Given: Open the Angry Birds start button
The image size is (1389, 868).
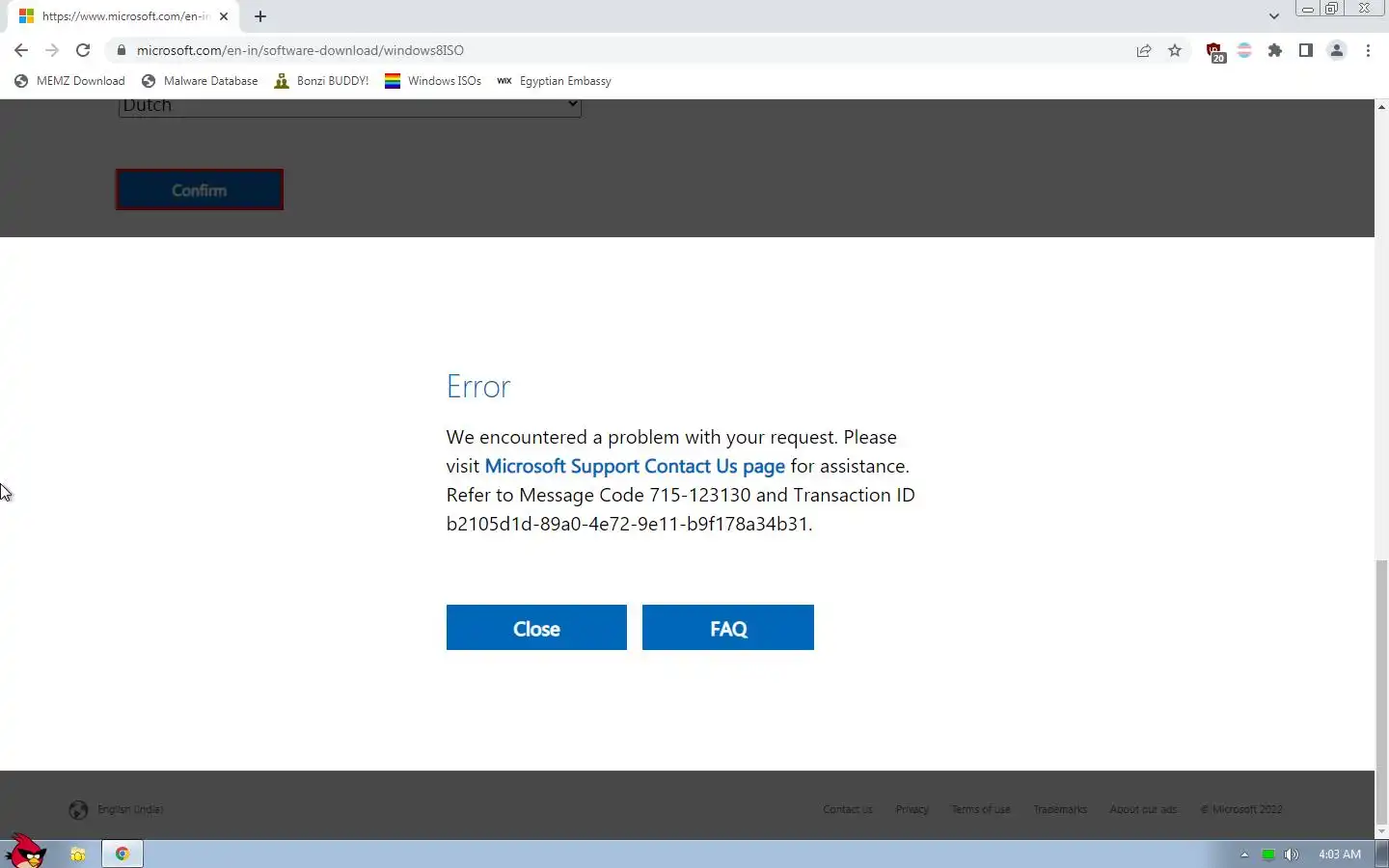Looking at the screenshot, I should click(26, 852).
